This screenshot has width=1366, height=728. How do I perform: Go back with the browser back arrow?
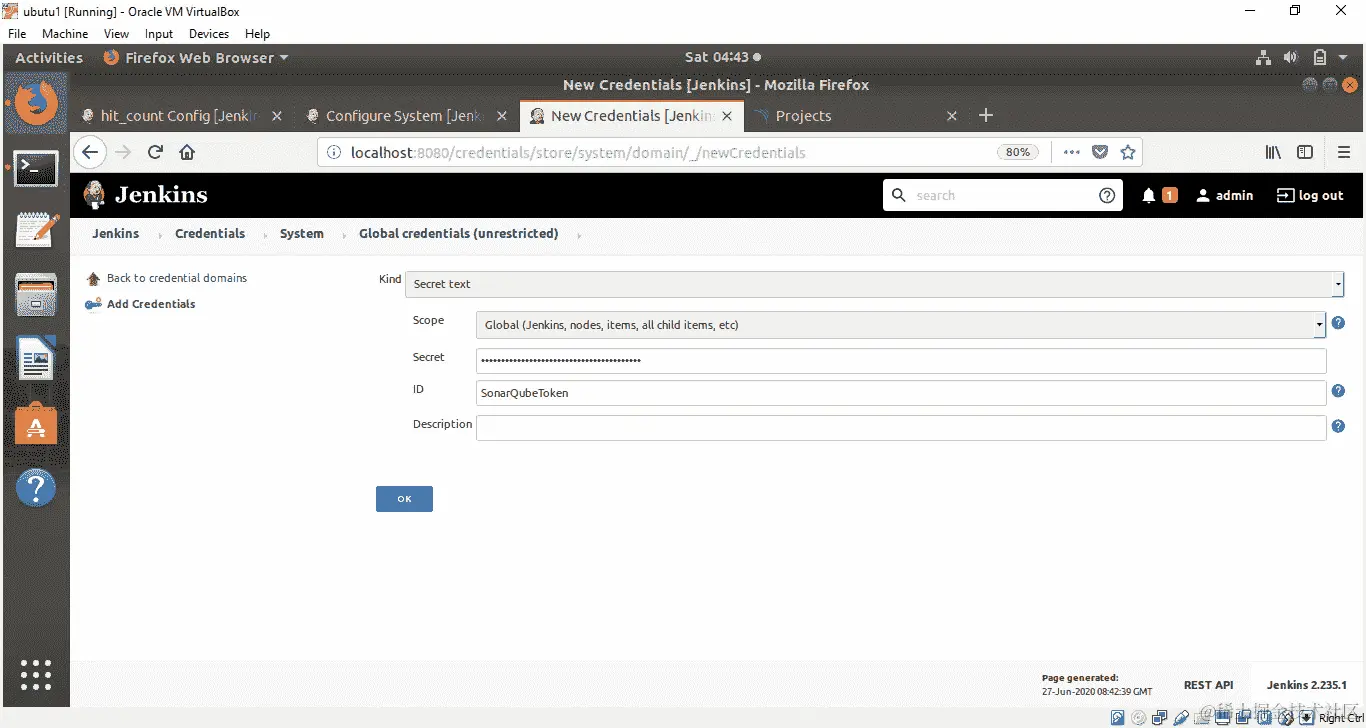tap(90, 152)
